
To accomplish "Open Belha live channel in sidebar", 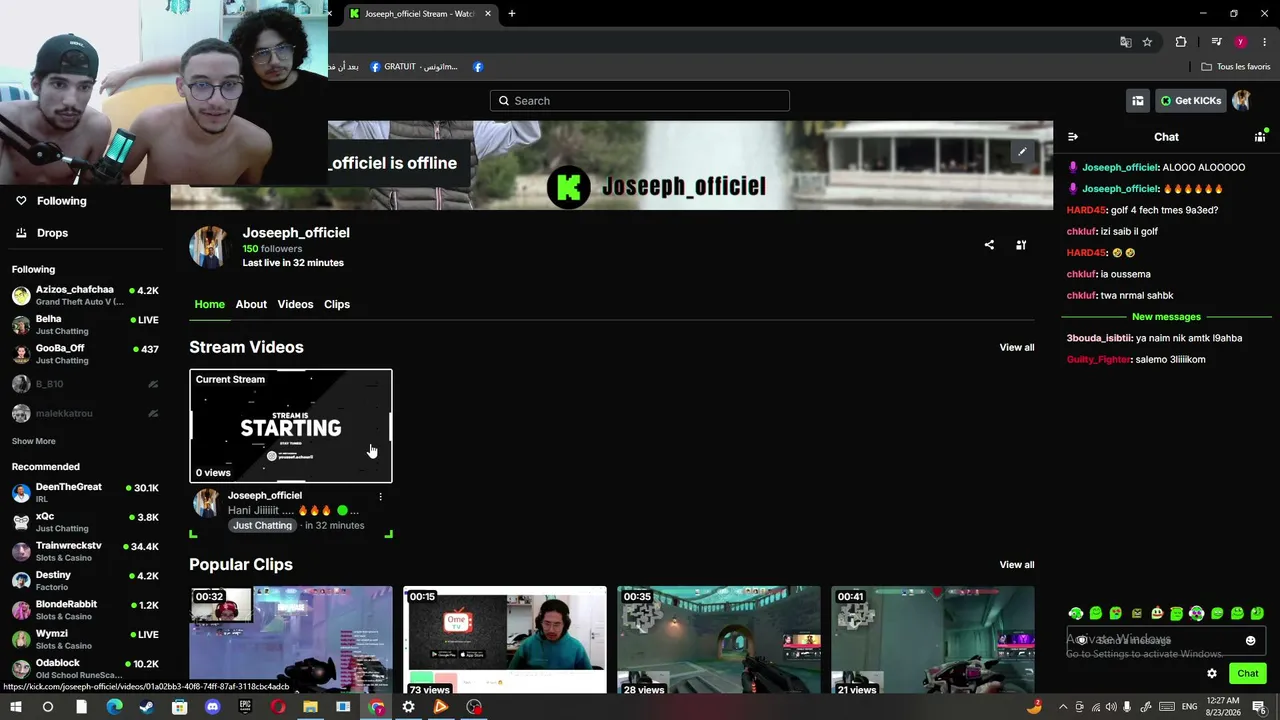I will [x=86, y=325].
